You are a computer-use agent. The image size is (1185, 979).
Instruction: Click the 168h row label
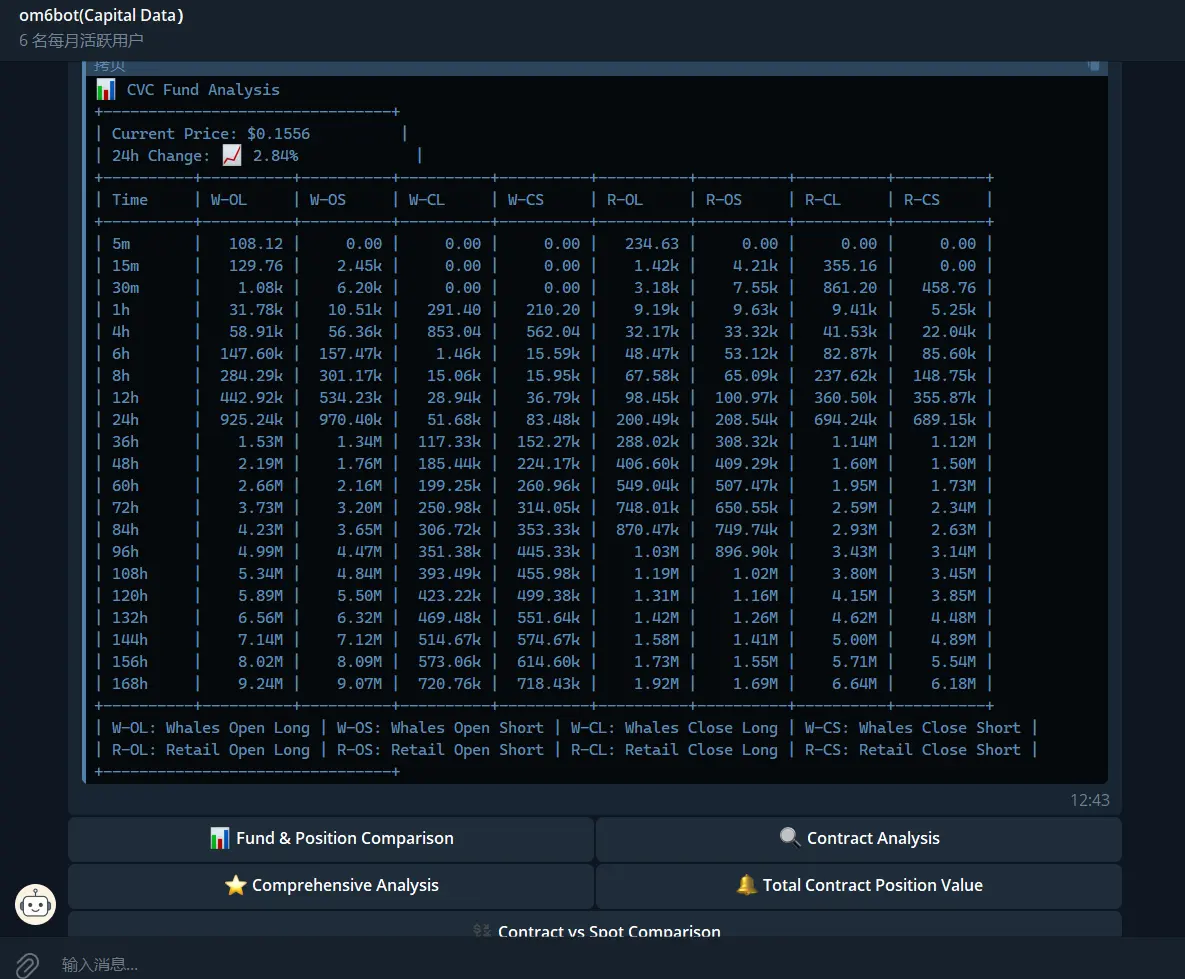pos(130,683)
